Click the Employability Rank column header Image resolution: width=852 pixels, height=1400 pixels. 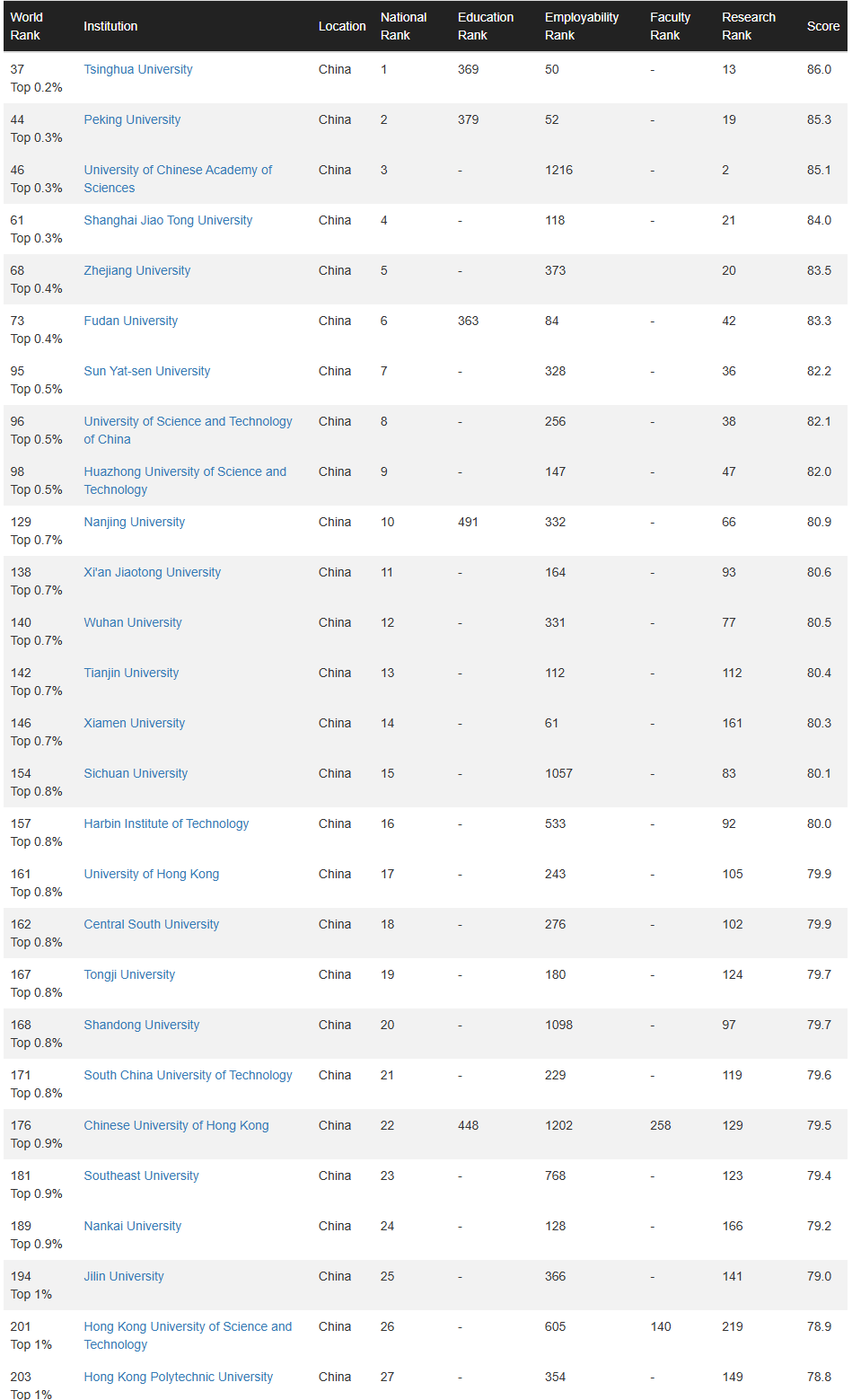point(581,26)
